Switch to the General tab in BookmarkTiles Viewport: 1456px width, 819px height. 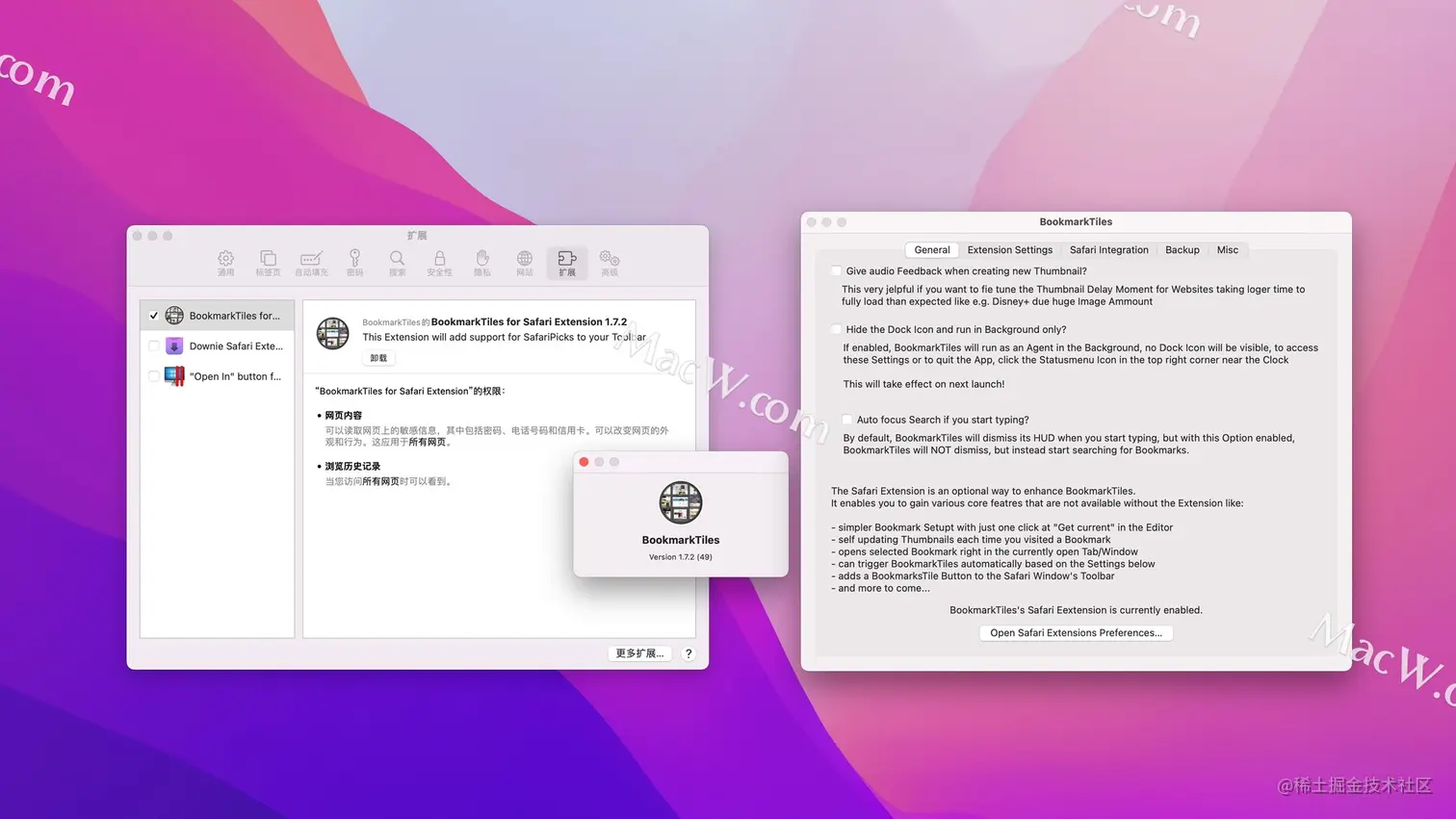(932, 250)
